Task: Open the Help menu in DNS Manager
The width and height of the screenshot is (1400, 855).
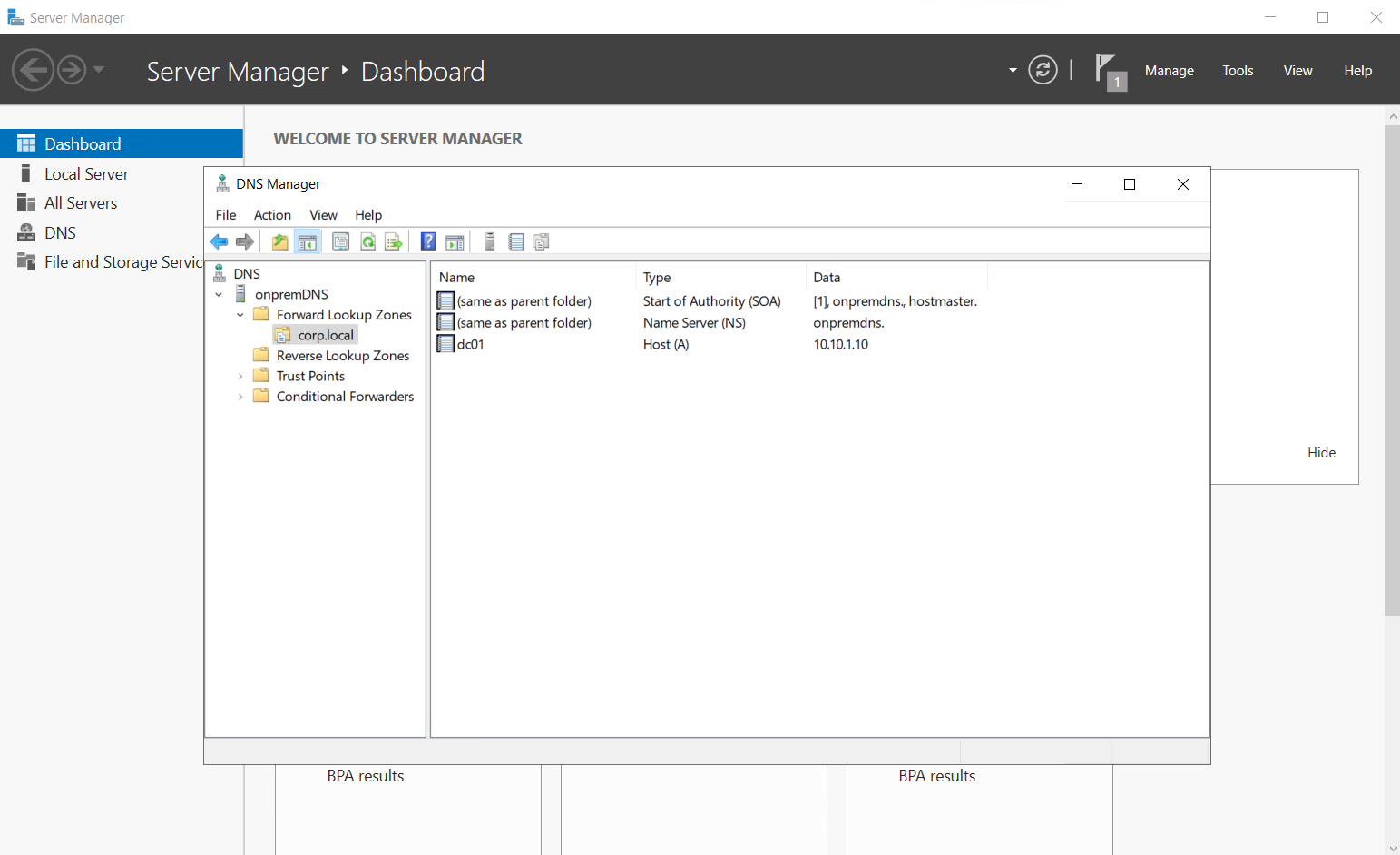Action: point(368,215)
